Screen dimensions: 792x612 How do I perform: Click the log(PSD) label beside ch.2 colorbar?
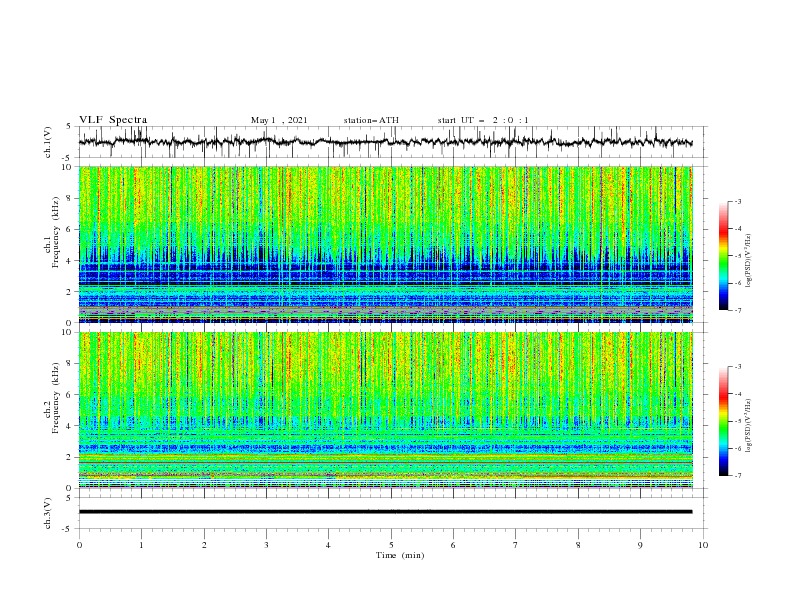(748, 425)
